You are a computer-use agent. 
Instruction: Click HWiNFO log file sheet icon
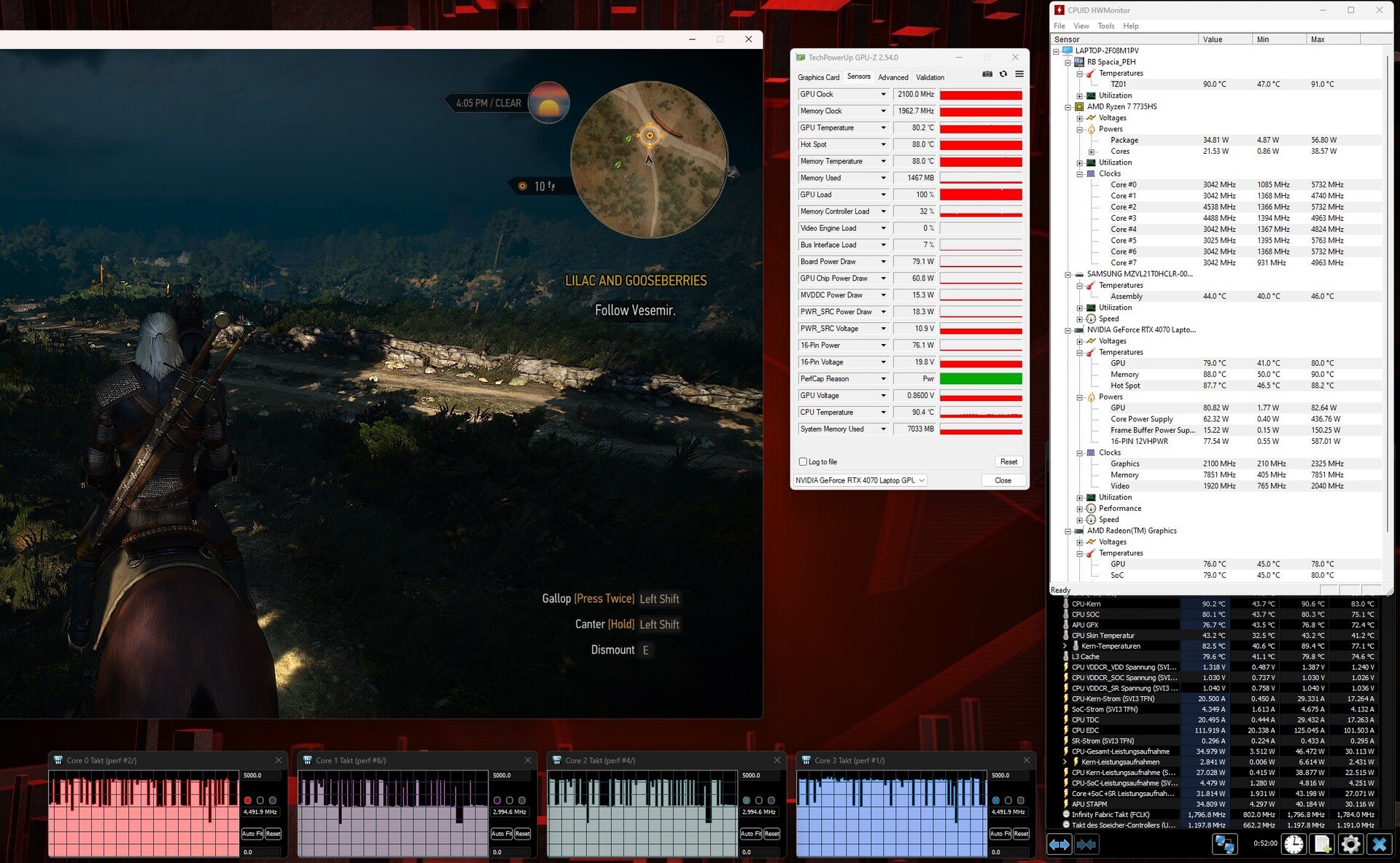click(1322, 844)
